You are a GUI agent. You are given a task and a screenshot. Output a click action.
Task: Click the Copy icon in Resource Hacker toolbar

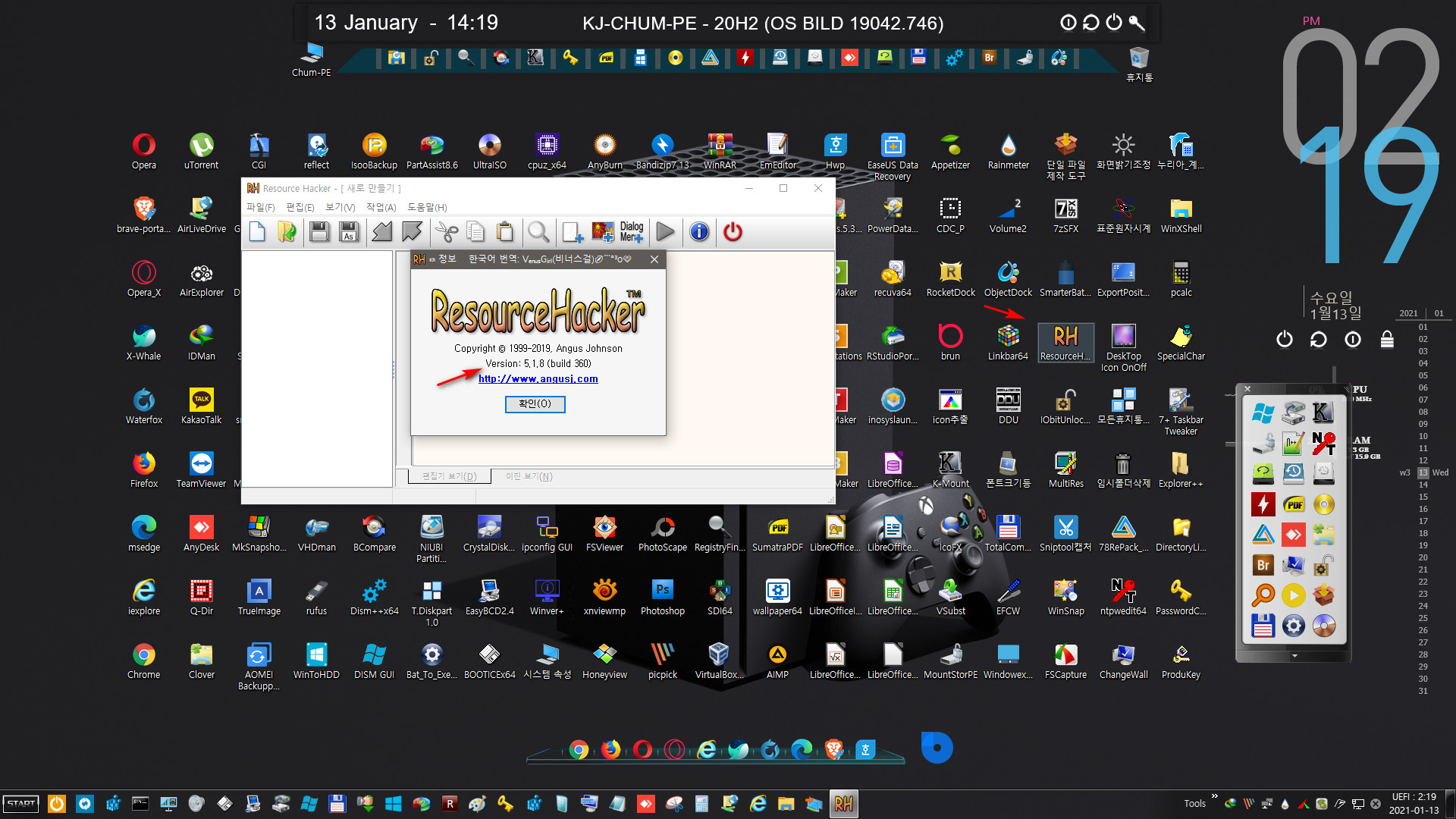tap(475, 232)
